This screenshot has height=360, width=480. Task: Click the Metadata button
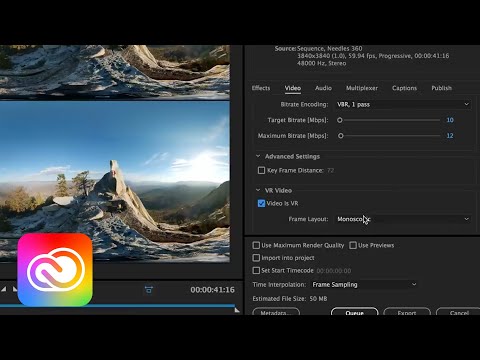coord(276,312)
